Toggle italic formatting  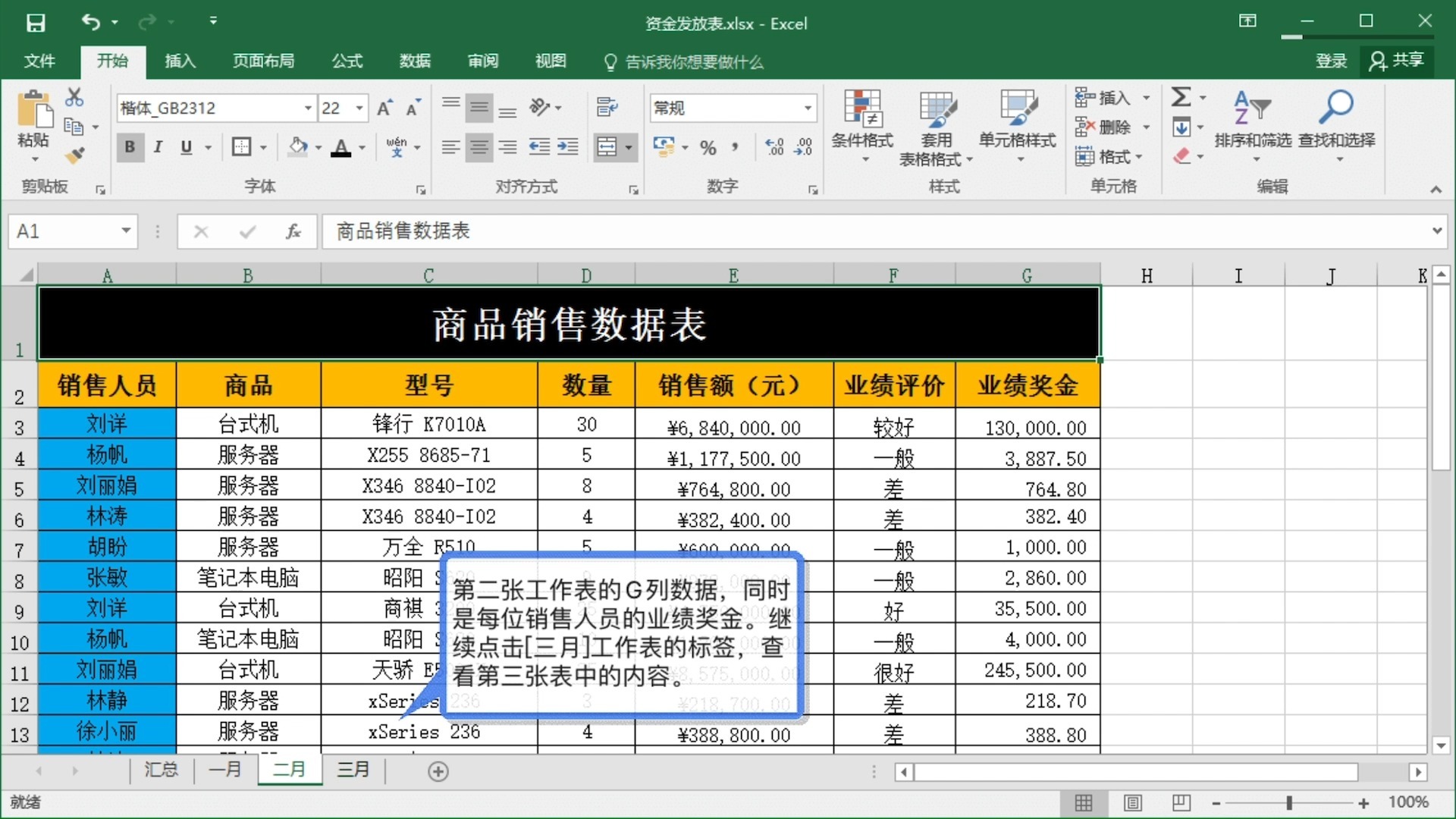click(158, 147)
